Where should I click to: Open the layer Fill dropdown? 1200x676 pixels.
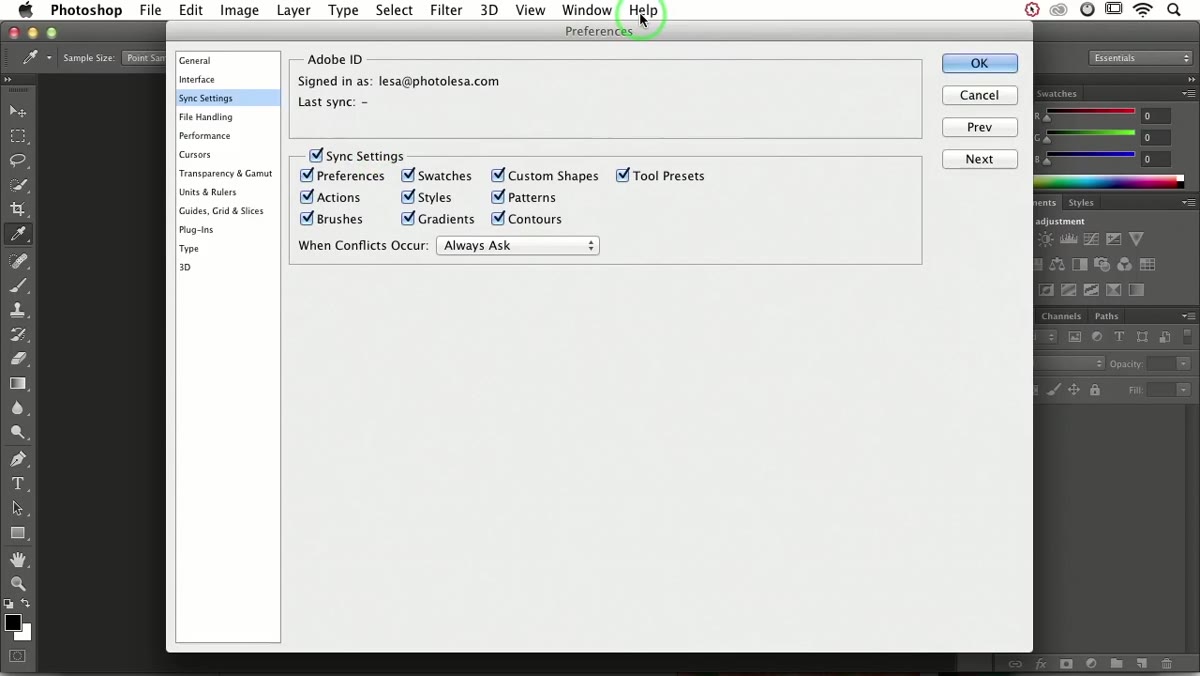pyautogui.click(x=1184, y=390)
